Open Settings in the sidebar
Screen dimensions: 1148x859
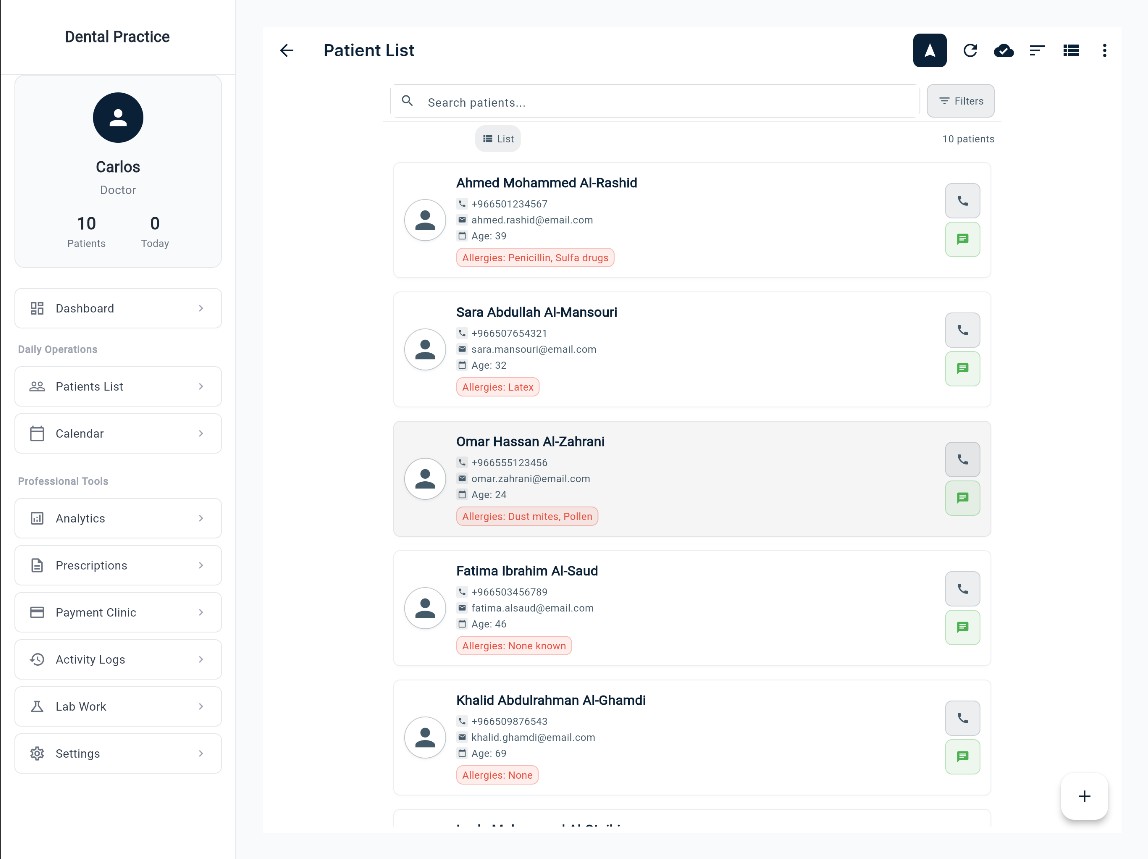tap(118, 754)
